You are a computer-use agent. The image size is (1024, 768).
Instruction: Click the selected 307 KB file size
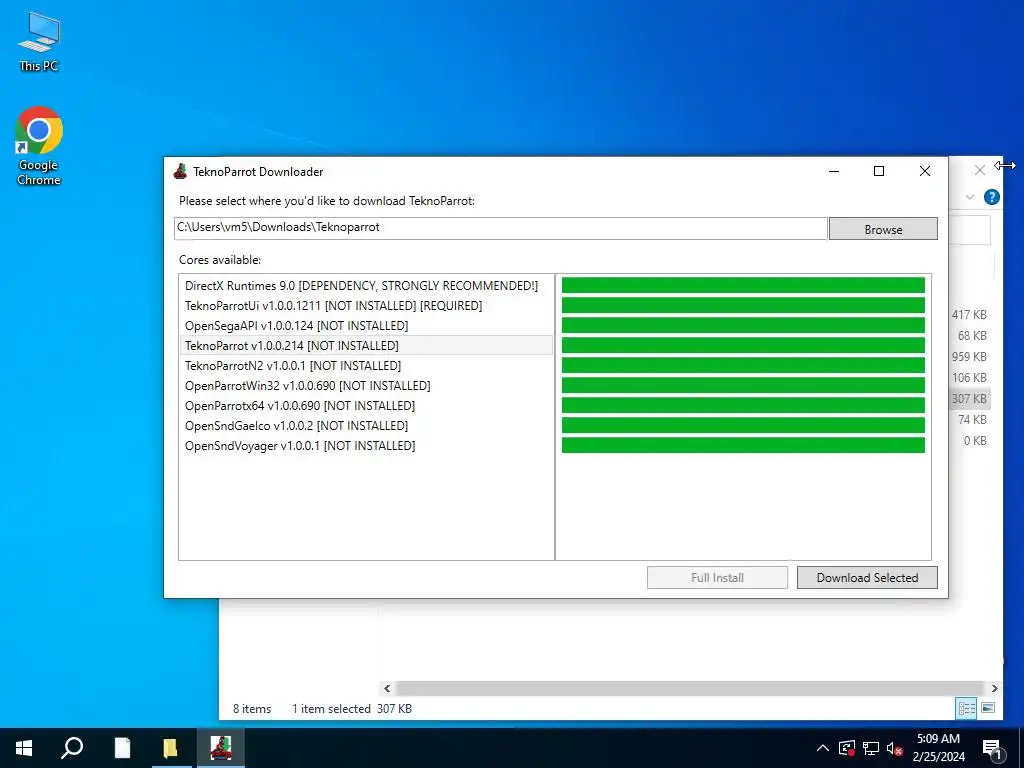tap(969, 398)
